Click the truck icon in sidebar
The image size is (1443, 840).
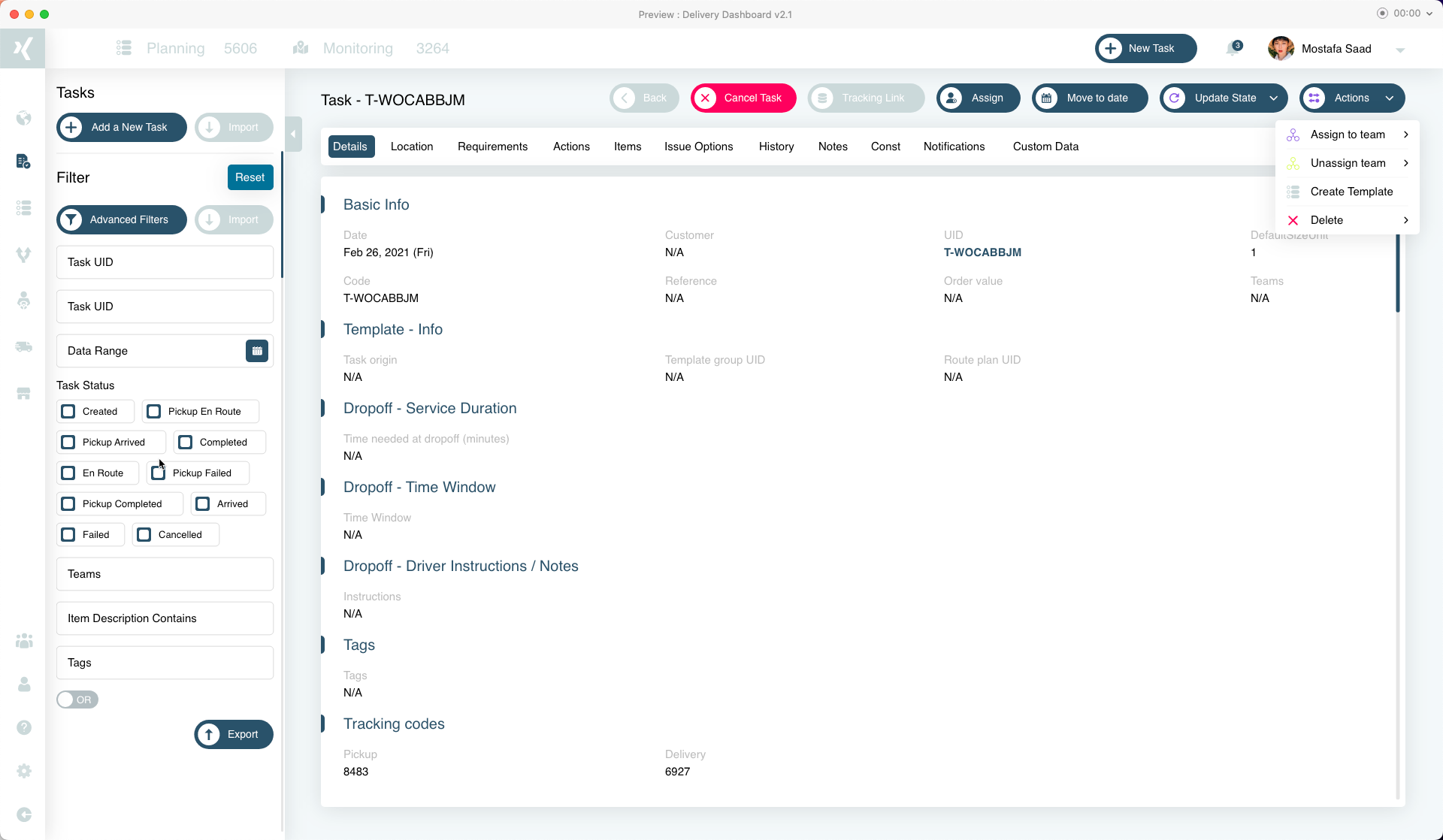(23, 346)
